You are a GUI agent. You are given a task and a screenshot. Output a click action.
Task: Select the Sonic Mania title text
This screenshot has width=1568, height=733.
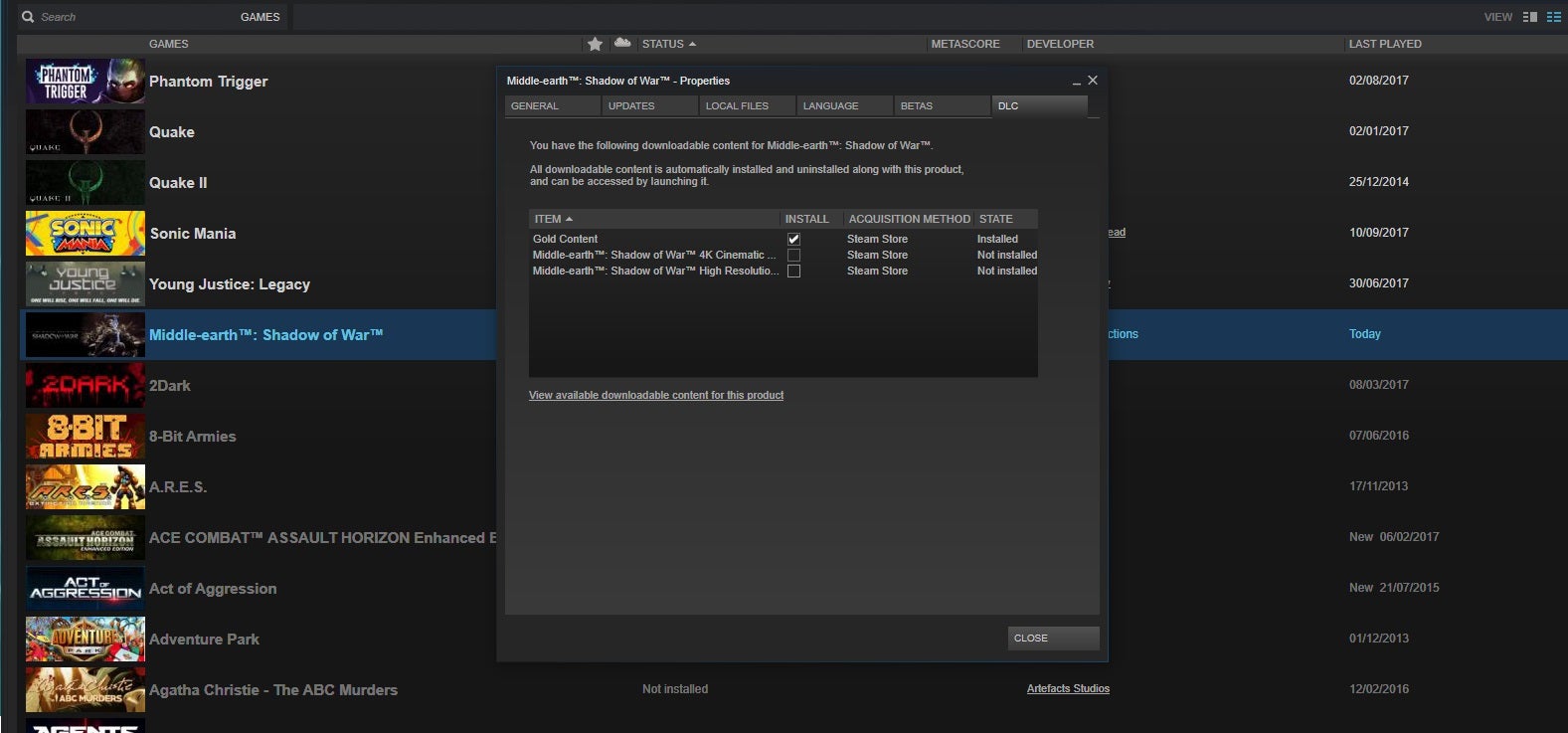click(x=193, y=234)
